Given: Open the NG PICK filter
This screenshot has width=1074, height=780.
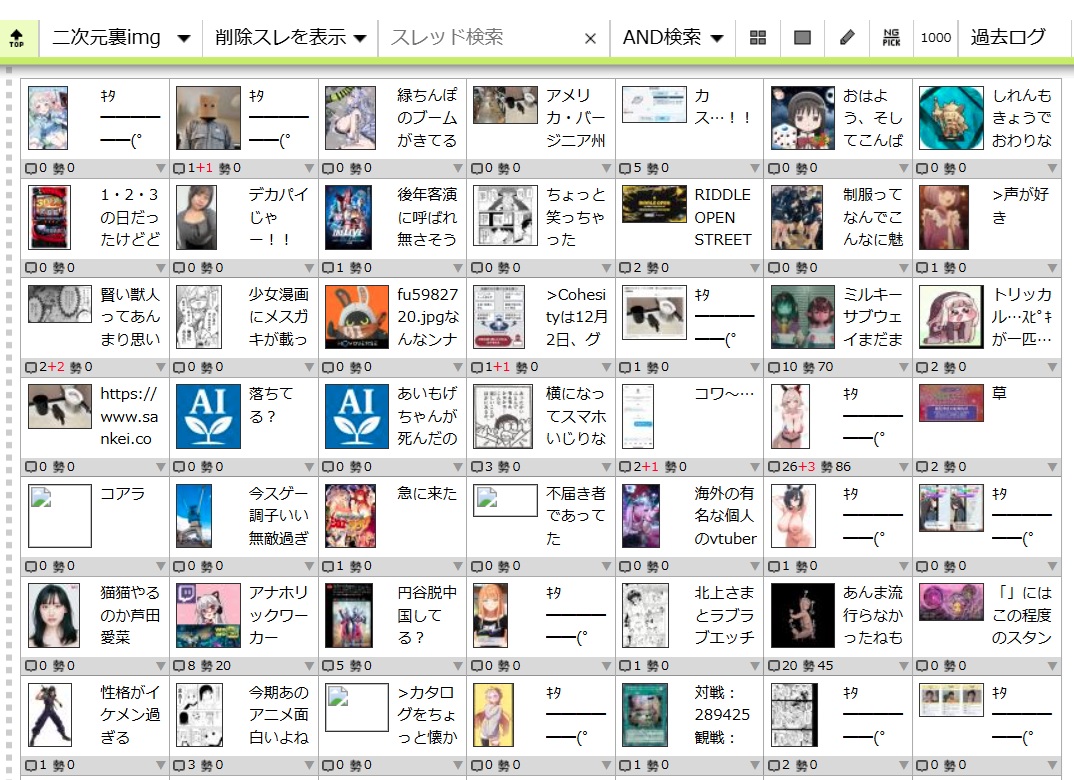Looking at the screenshot, I should (x=891, y=38).
